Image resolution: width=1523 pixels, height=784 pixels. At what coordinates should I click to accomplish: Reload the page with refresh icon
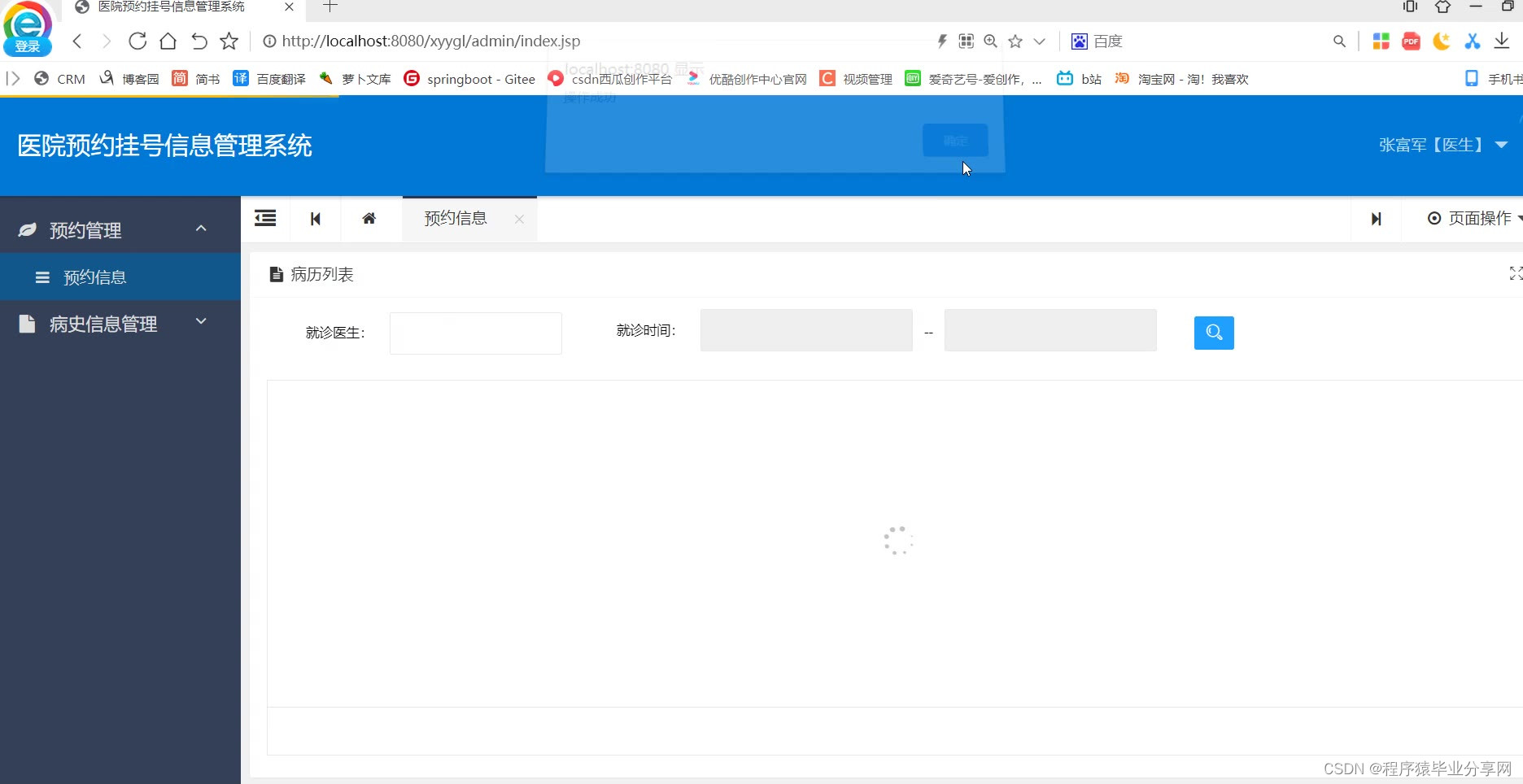(x=137, y=41)
